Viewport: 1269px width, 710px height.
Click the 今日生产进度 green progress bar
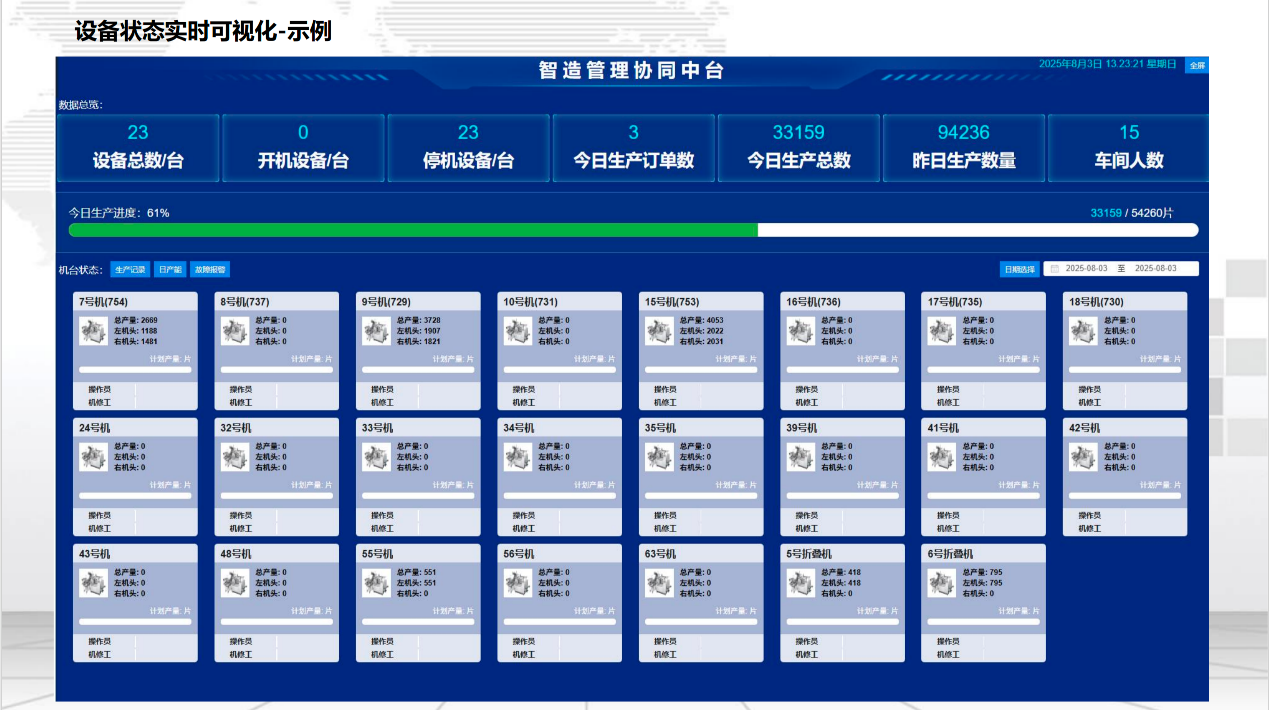pyautogui.click(x=412, y=230)
